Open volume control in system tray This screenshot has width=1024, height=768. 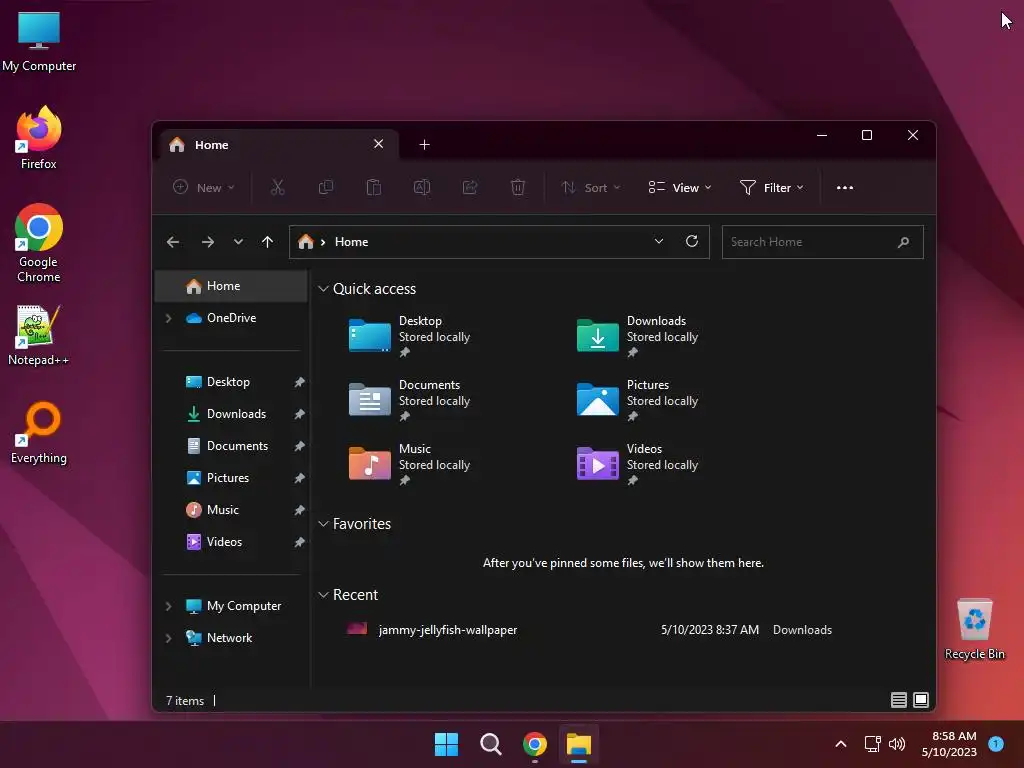(897, 744)
